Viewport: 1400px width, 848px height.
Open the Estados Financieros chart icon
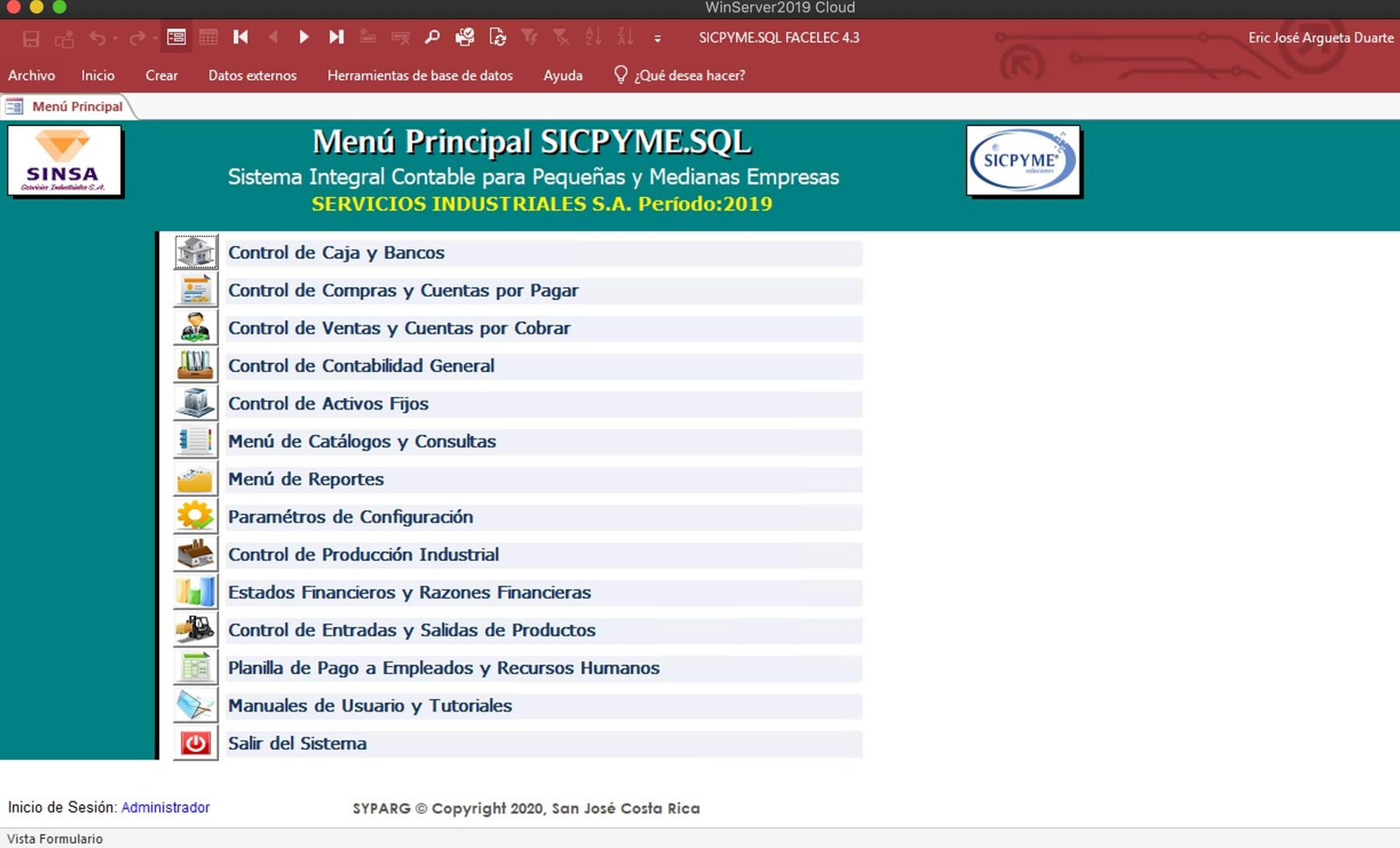(x=195, y=592)
